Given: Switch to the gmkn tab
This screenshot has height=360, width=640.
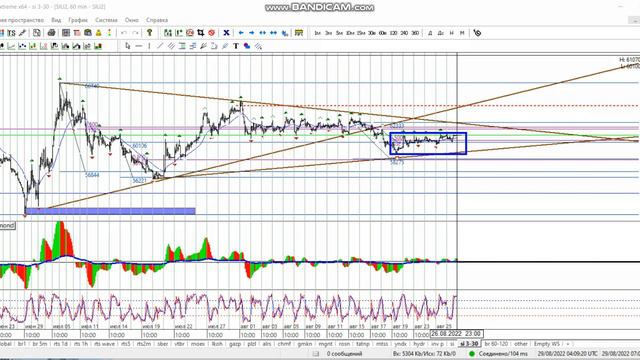Looking at the screenshot, I should click(304, 344).
